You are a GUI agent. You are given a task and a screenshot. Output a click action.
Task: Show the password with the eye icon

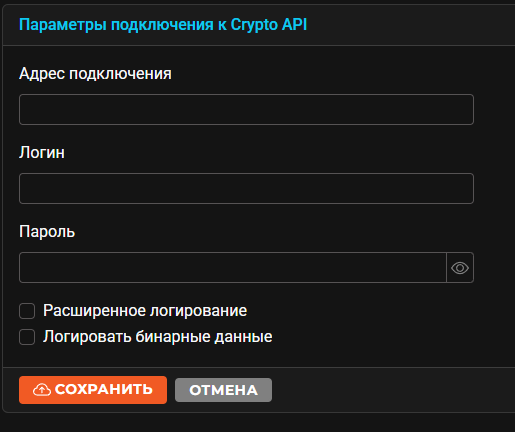460,268
